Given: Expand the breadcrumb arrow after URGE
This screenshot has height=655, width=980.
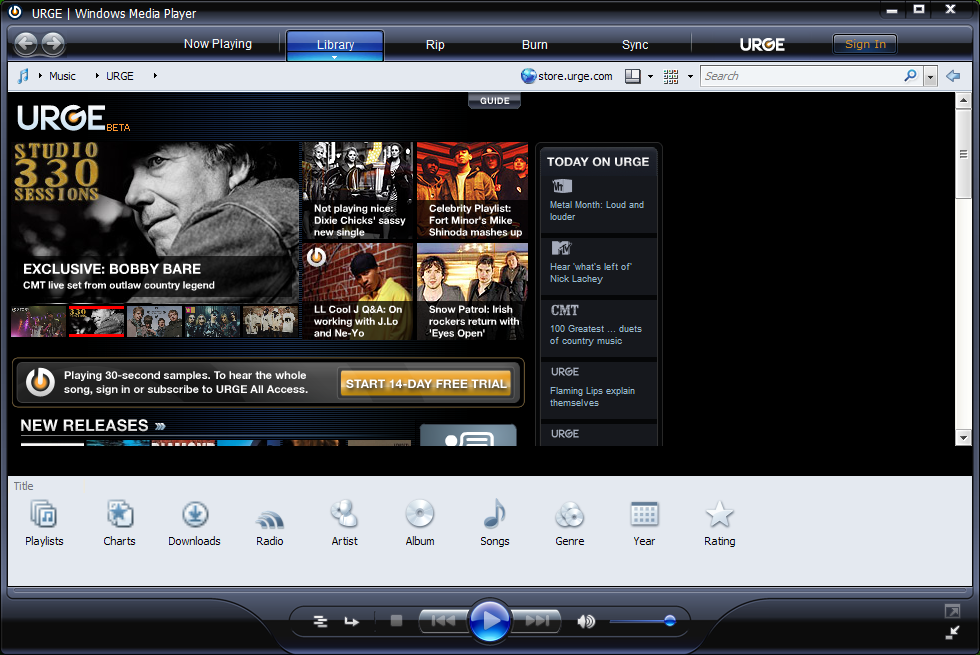Looking at the screenshot, I should 155,76.
